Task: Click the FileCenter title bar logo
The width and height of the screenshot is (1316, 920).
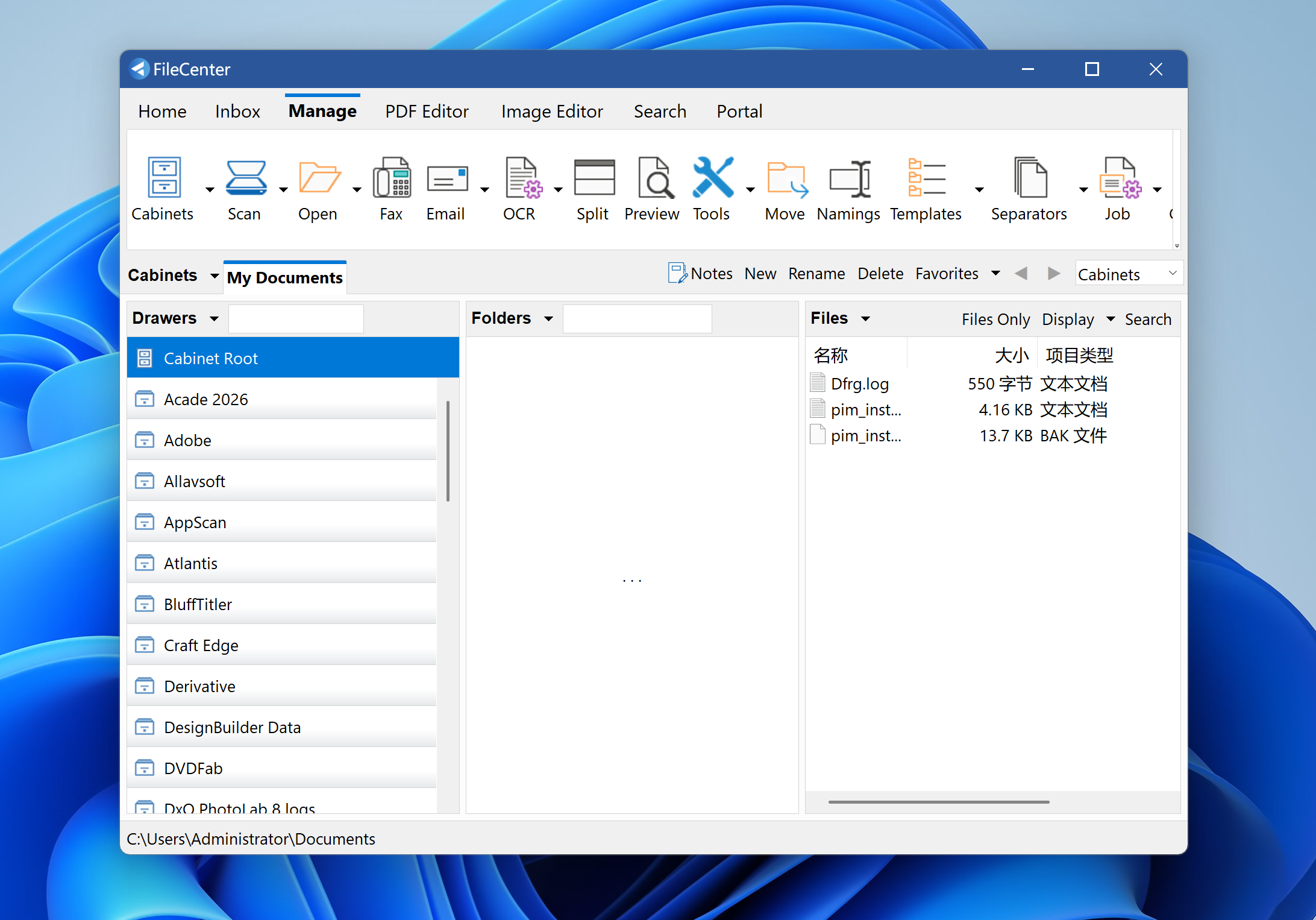Action: (x=140, y=69)
